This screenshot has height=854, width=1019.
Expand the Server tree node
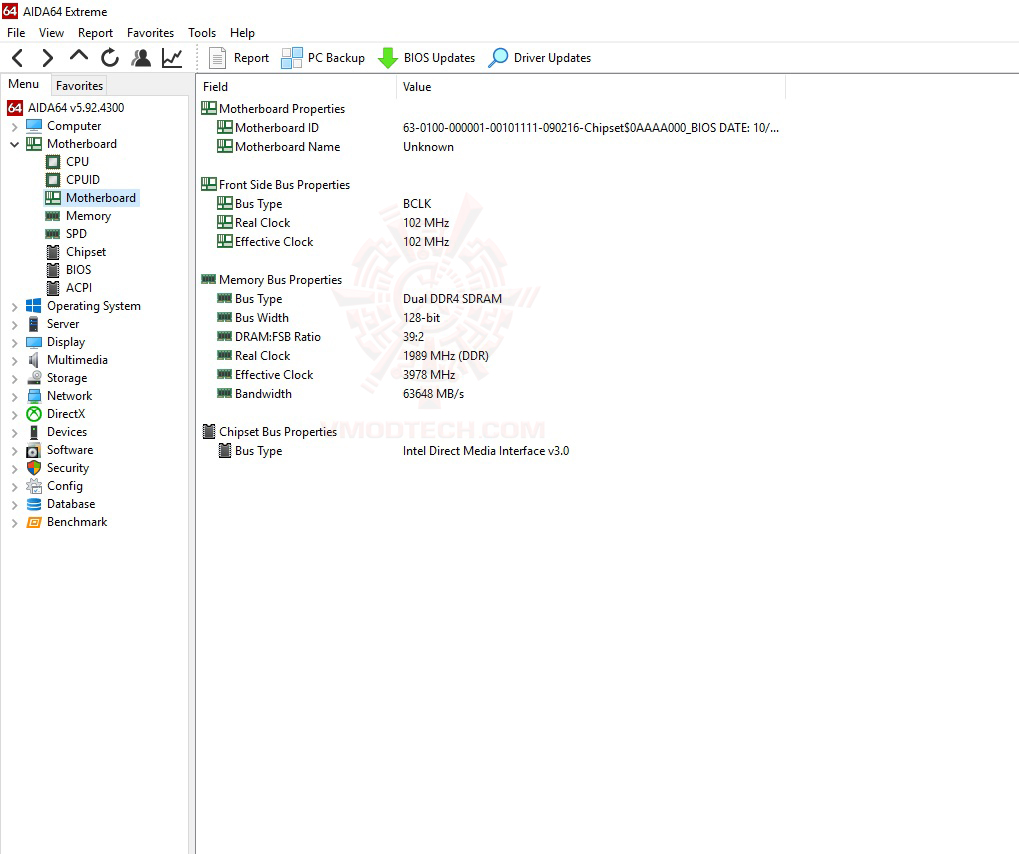point(14,324)
